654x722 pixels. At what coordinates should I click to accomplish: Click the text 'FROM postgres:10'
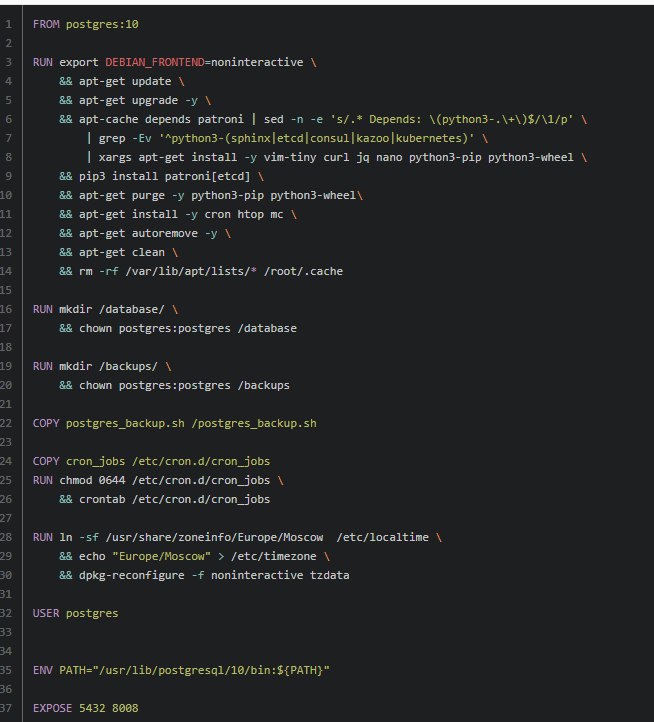point(86,24)
